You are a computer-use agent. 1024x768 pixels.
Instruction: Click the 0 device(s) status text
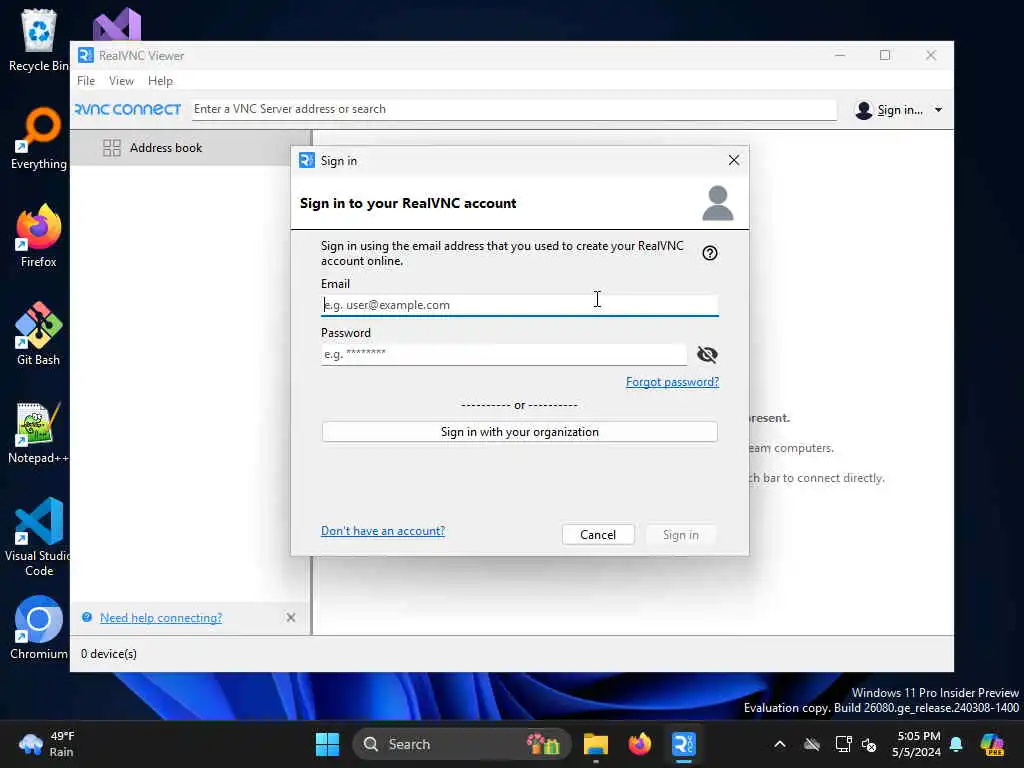[x=109, y=654]
